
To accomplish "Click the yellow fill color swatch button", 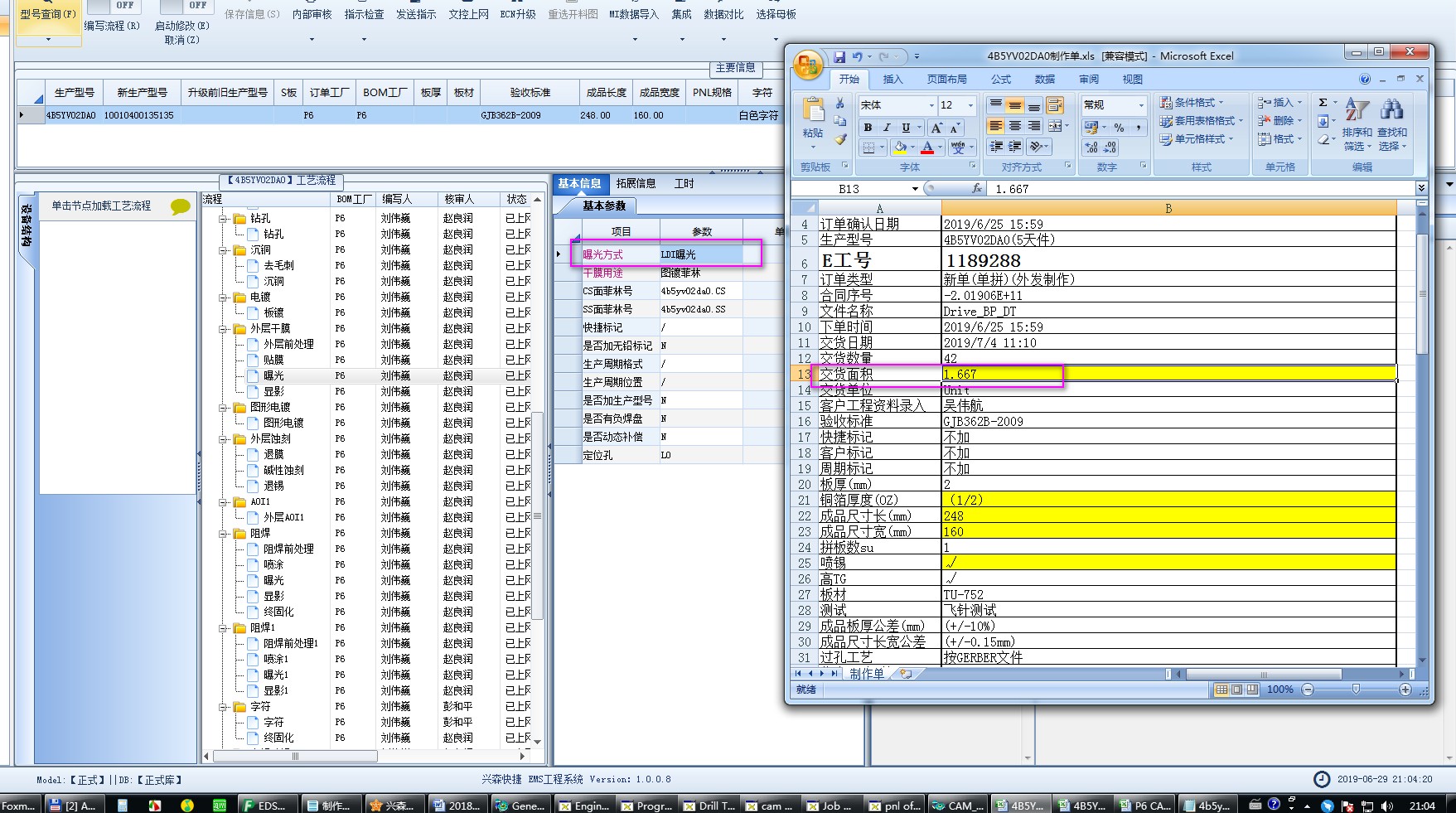I will coord(900,148).
